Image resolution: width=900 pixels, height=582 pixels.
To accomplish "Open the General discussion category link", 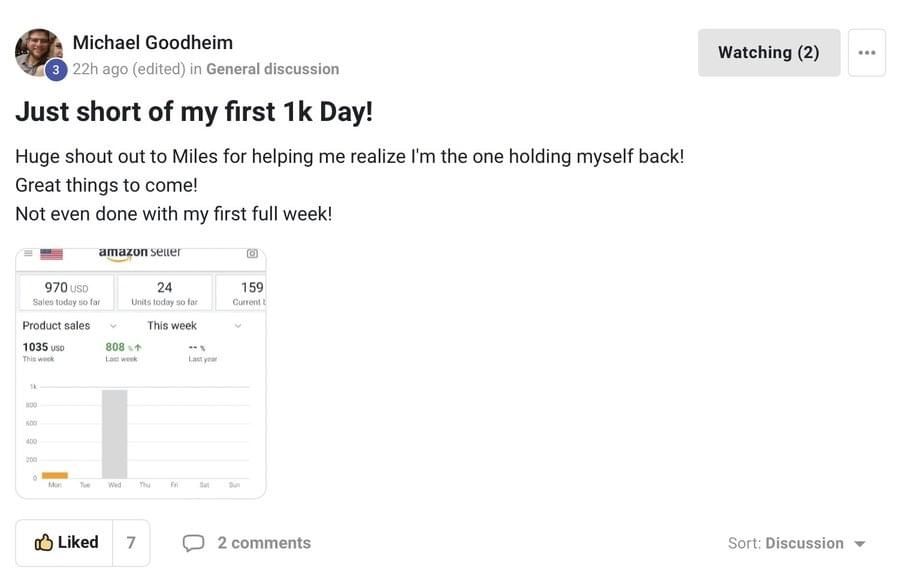I will click(272, 69).
